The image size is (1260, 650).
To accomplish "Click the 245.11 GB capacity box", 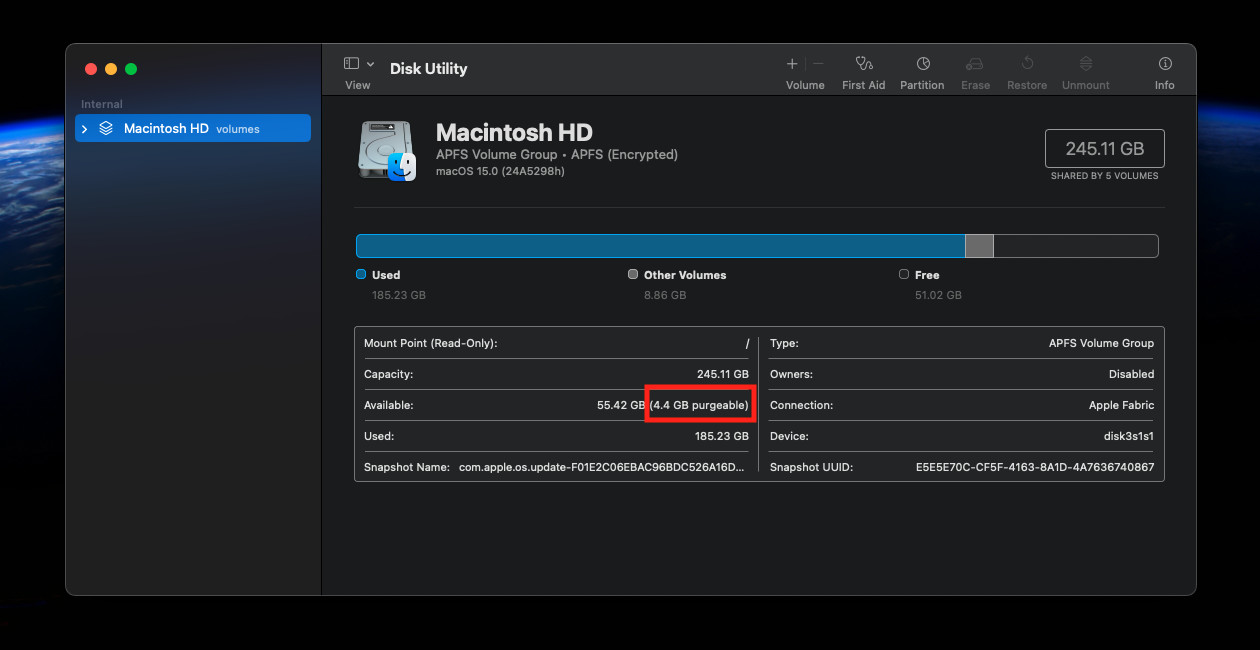I will [x=1104, y=149].
